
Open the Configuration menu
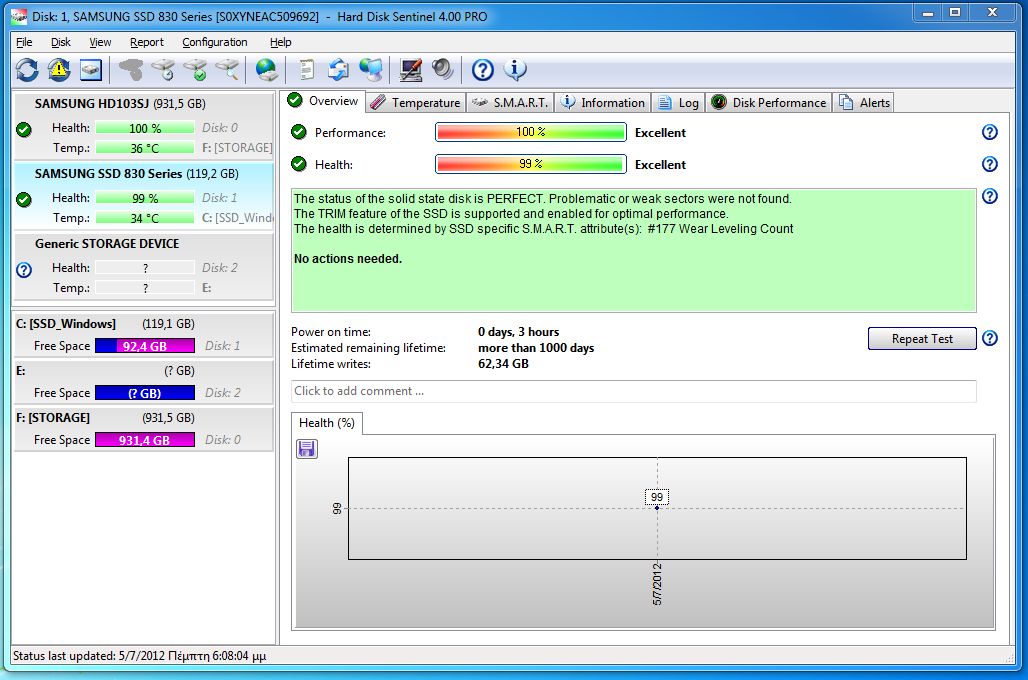(214, 42)
